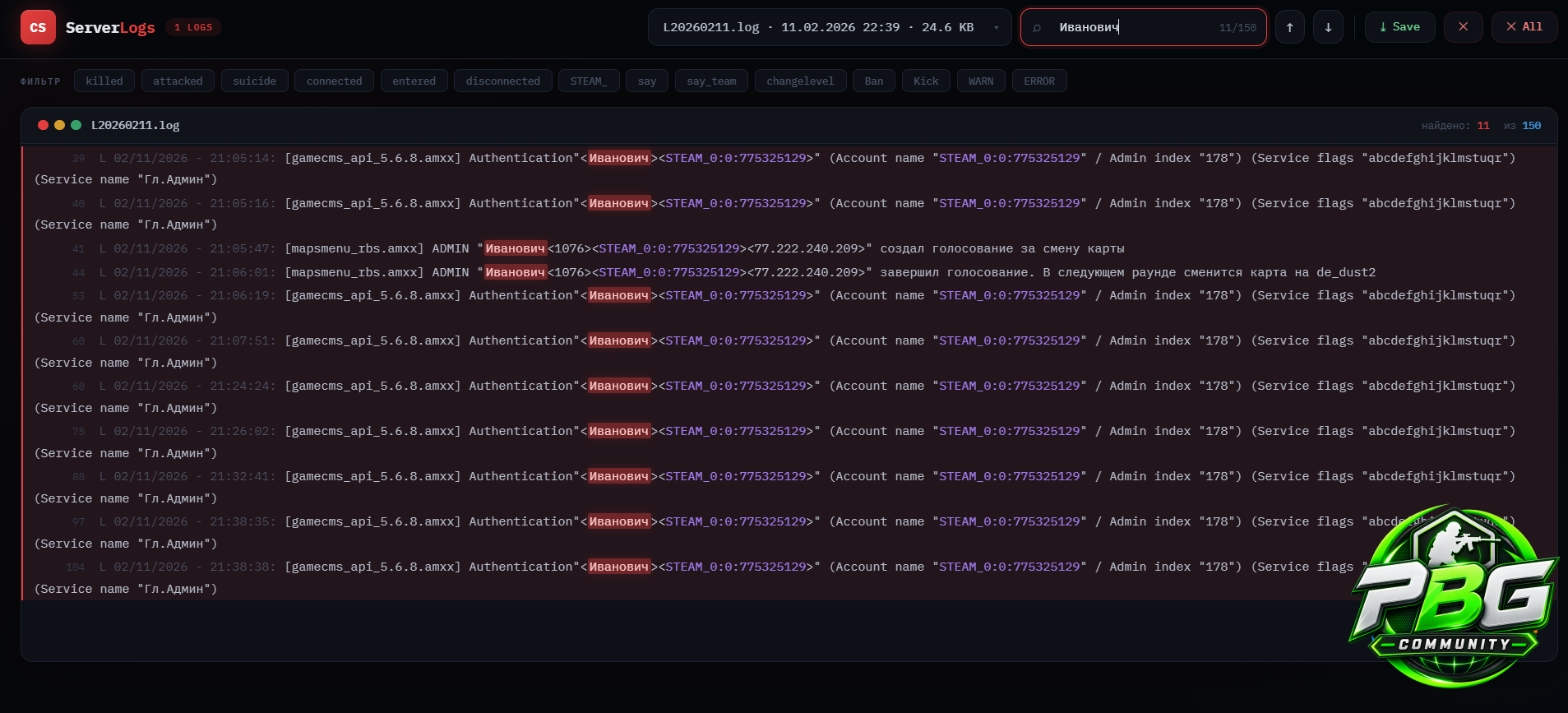Click the 1 LOGS badge
1568x713 pixels.
coord(193,27)
